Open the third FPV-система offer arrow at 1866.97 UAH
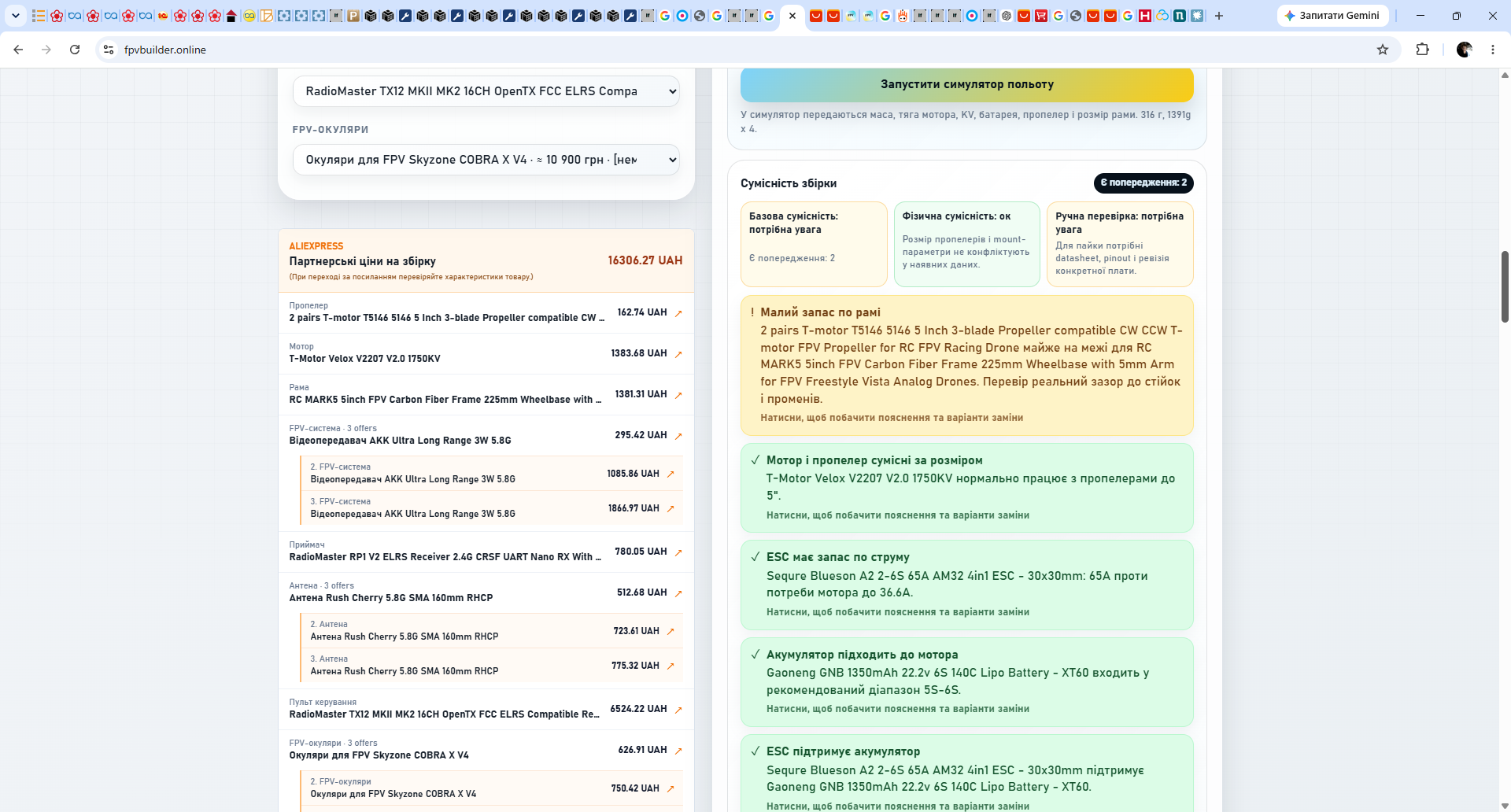Viewport: 1511px width, 812px height. coord(671,508)
